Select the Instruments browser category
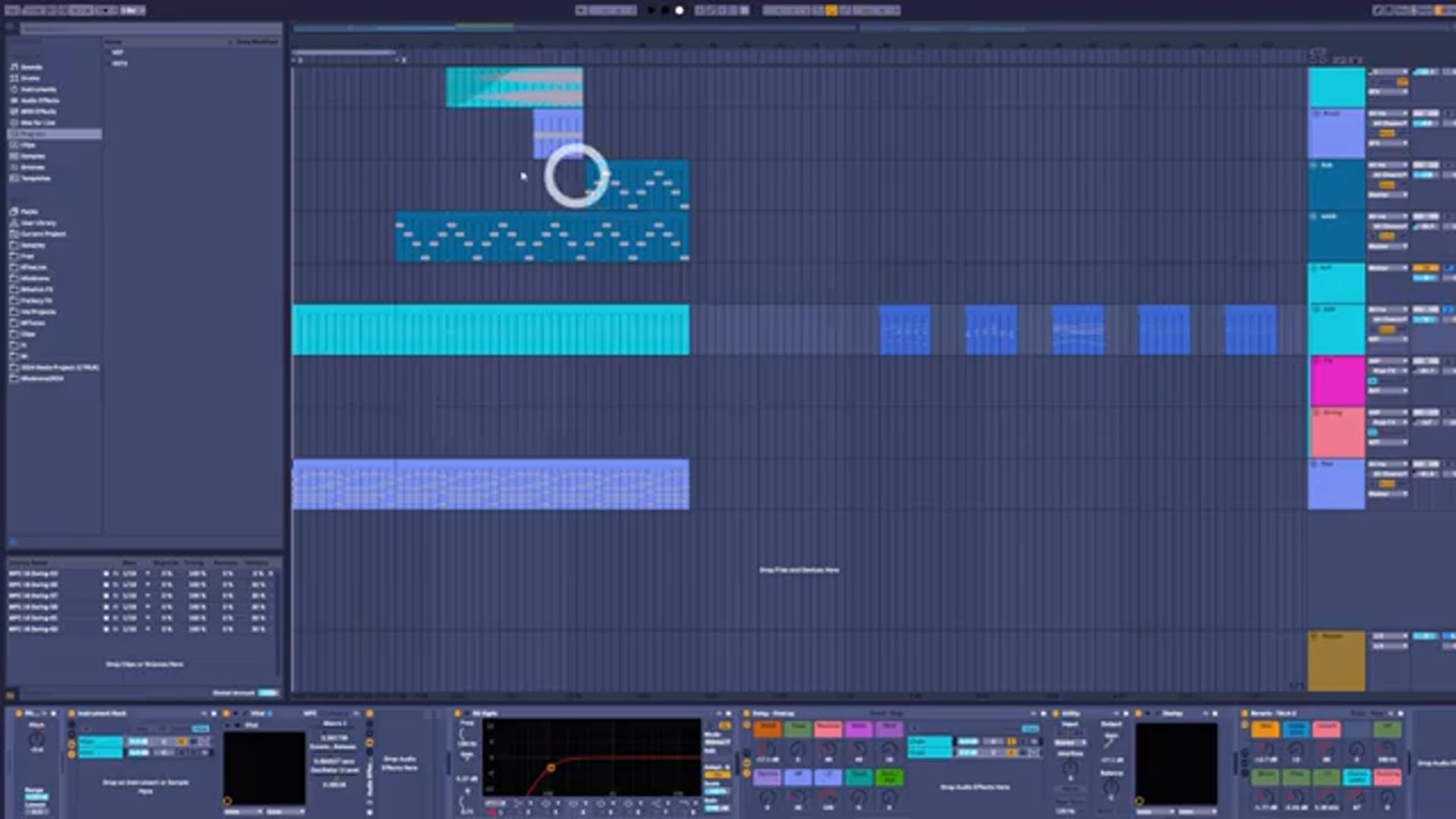Screen dimensions: 1456x819 point(33,89)
